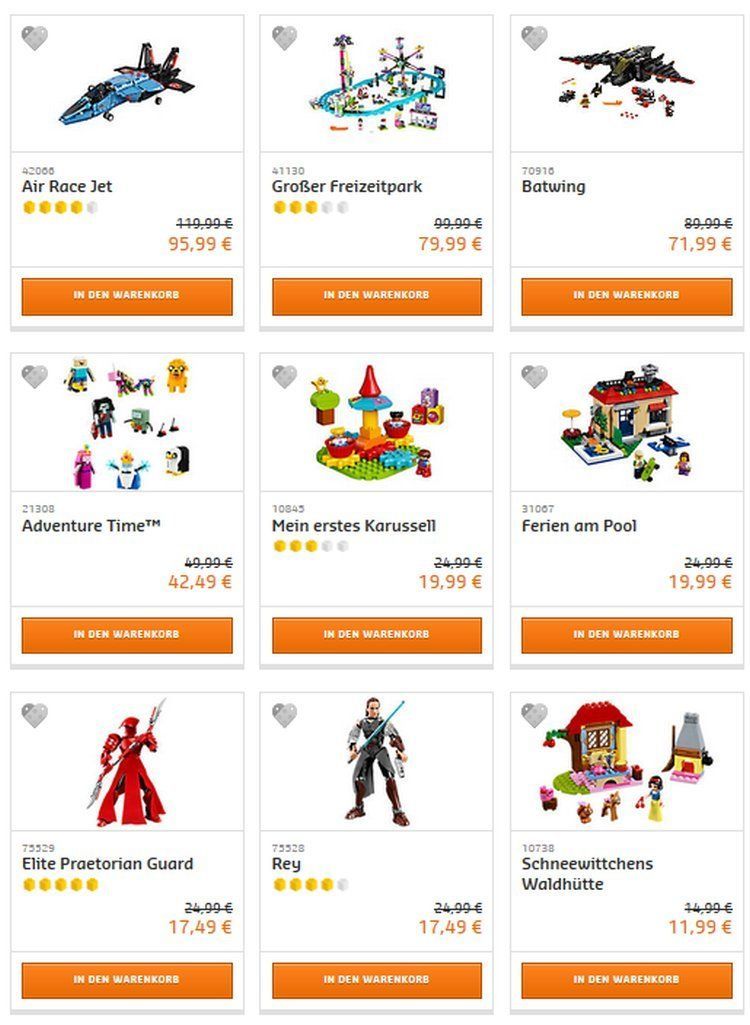
Task: Open the Großer Freizeitpark product title
Action: pyautogui.click(x=347, y=187)
